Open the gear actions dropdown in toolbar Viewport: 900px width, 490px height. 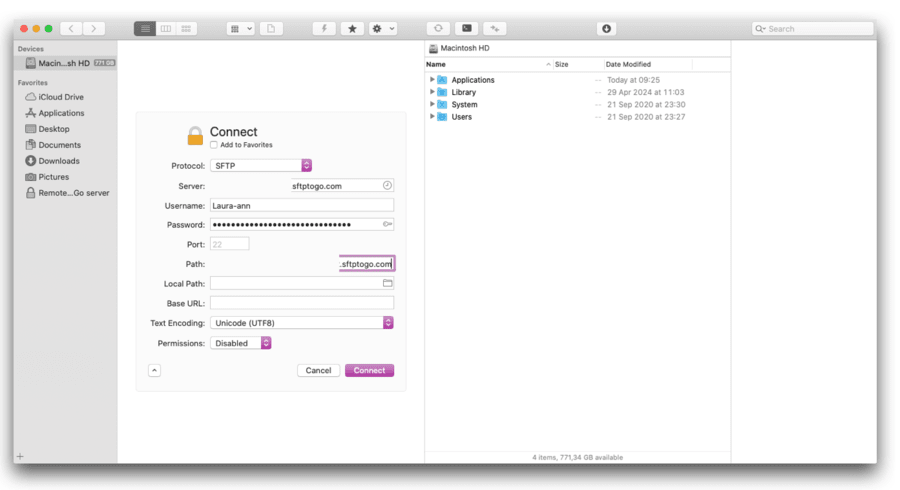point(383,28)
